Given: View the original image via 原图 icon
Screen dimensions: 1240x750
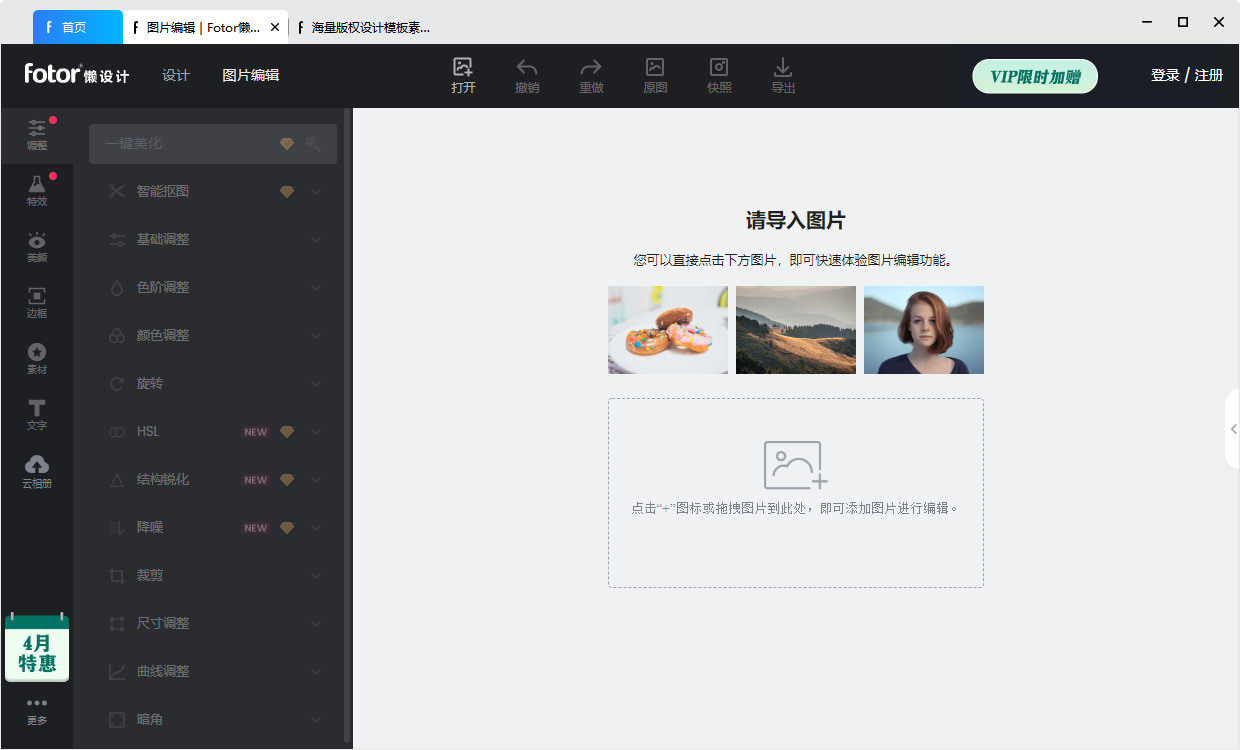Looking at the screenshot, I should tap(655, 75).
